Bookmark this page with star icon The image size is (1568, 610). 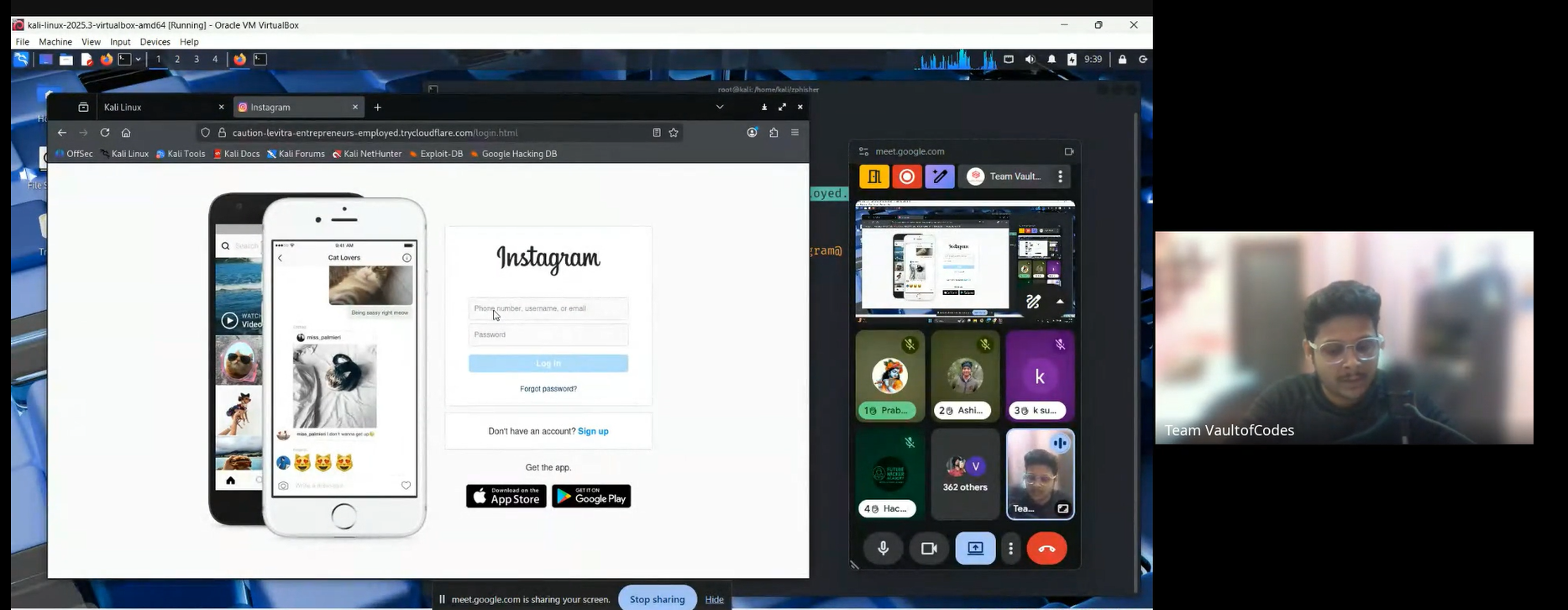coord(674,133)
